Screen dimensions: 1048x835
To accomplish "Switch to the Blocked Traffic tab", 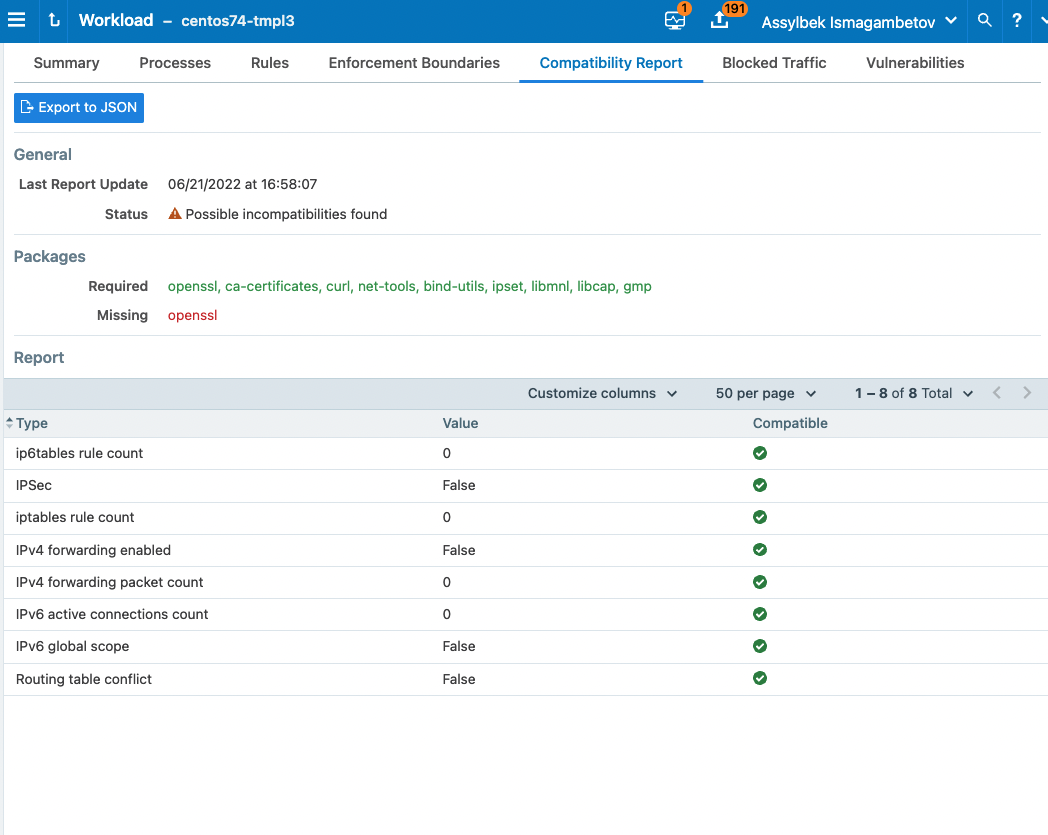I will click(x=773, y=62).
